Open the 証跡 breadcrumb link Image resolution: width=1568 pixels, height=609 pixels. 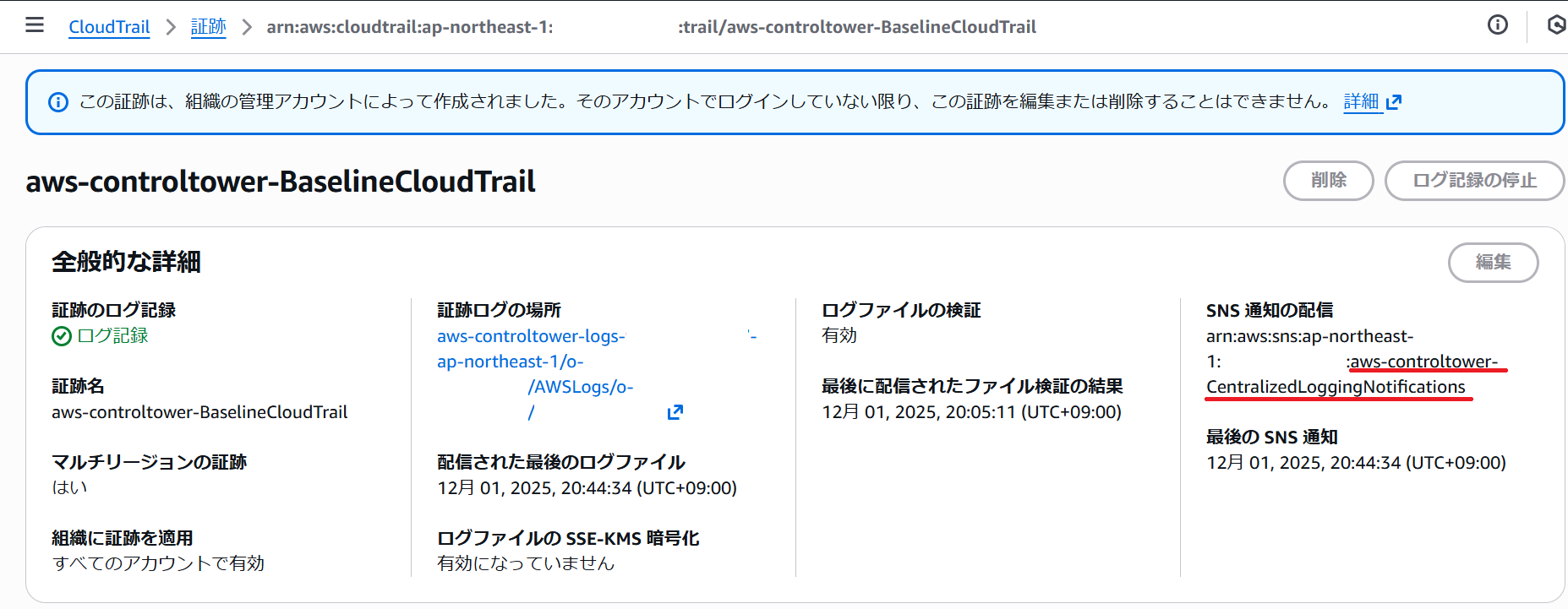(208, 26)
